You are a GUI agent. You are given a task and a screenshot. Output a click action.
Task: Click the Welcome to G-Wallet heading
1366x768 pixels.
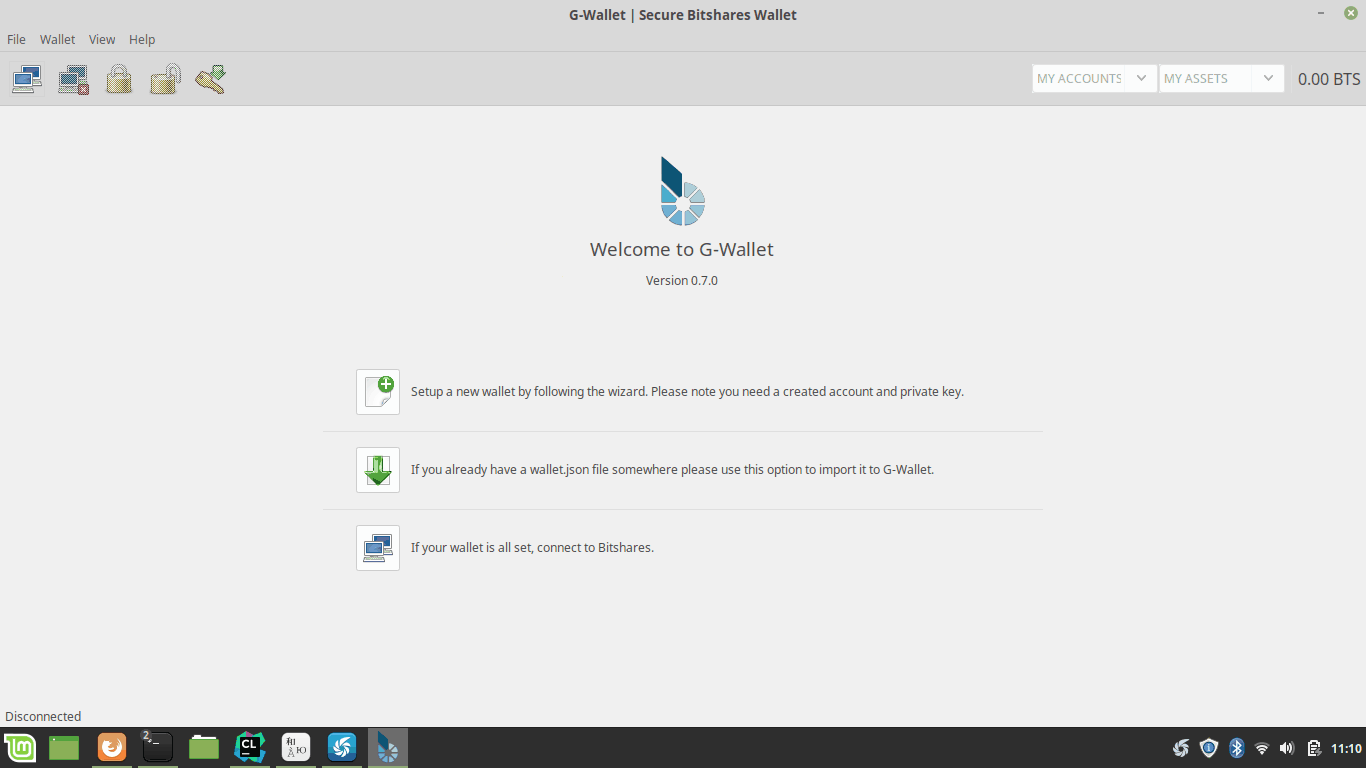(682, 250)
